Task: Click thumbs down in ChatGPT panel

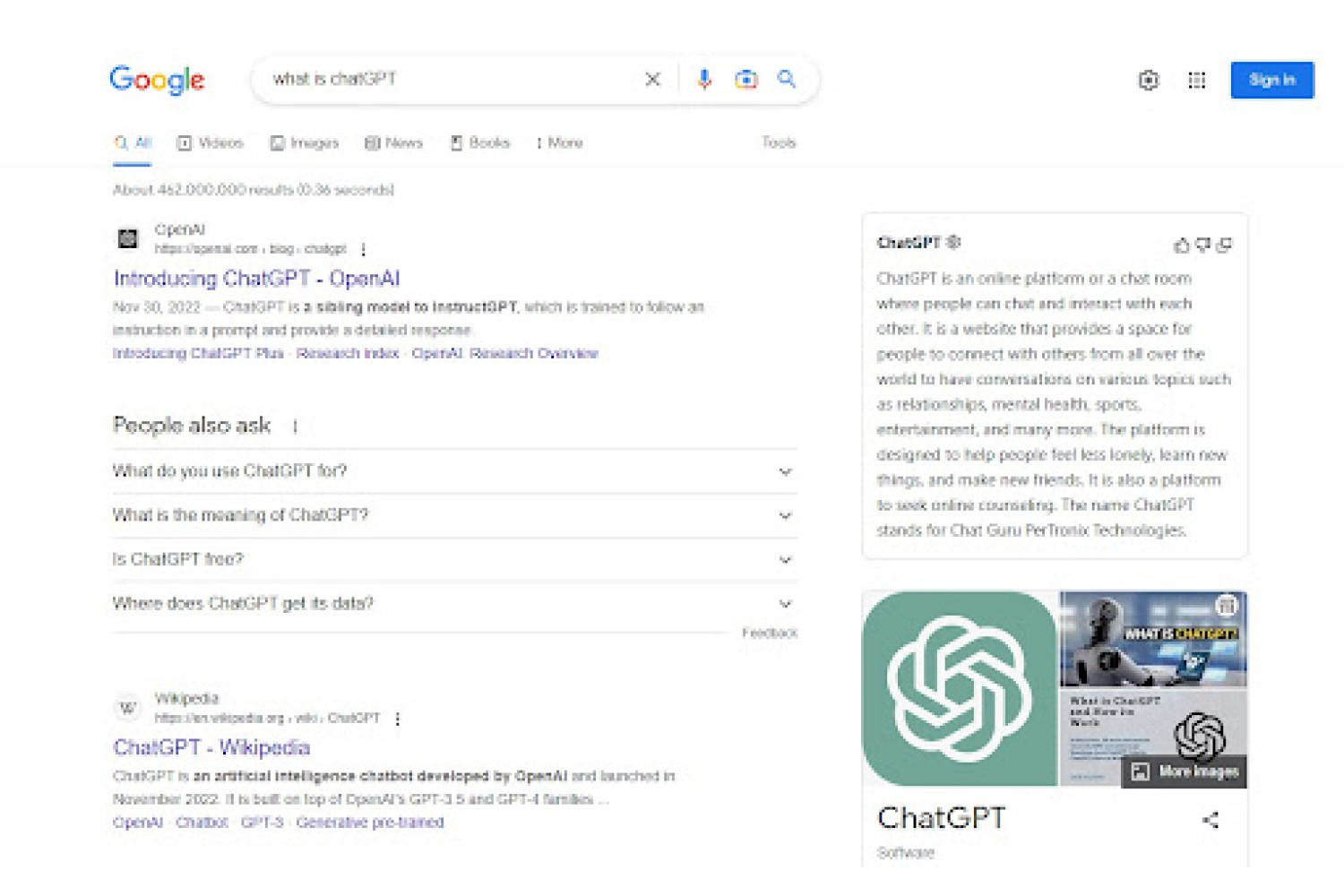Action: coord(1203,245)
